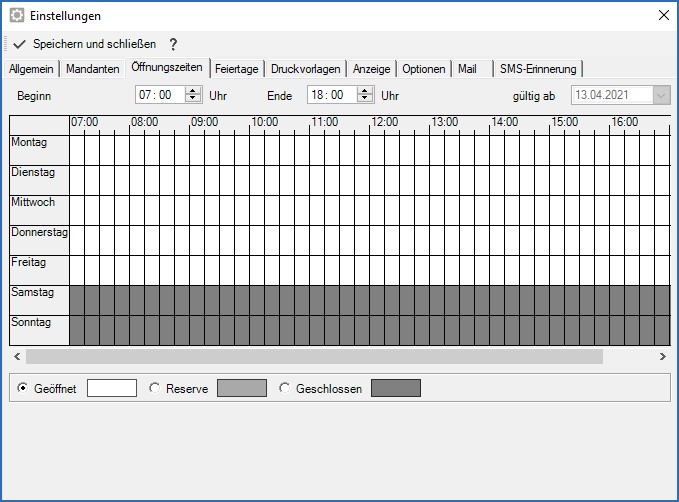The width and height of the screenshot is (679, 502).
Task: Open the Druckvorlagen tab
Action: 307,69
